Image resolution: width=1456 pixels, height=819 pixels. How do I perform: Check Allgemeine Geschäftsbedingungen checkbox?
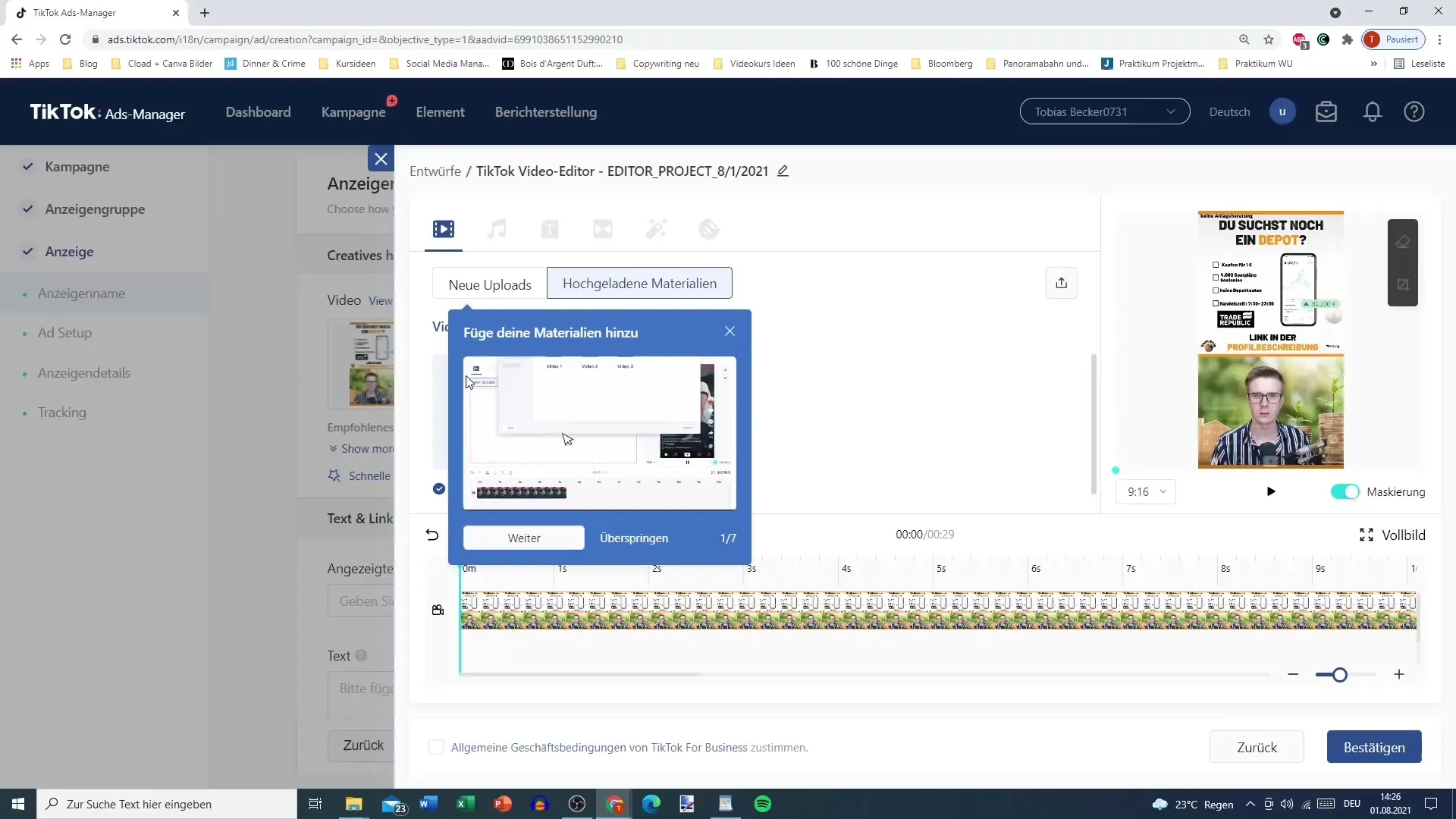435,748
